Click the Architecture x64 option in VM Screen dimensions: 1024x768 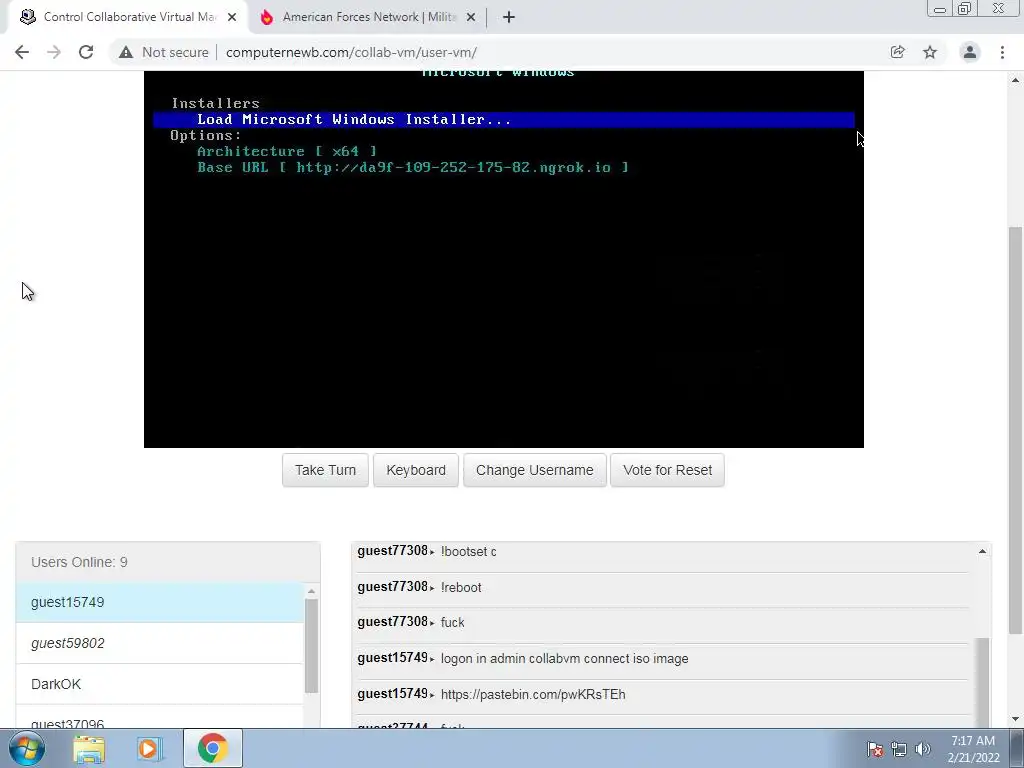(x=287, y=152)
